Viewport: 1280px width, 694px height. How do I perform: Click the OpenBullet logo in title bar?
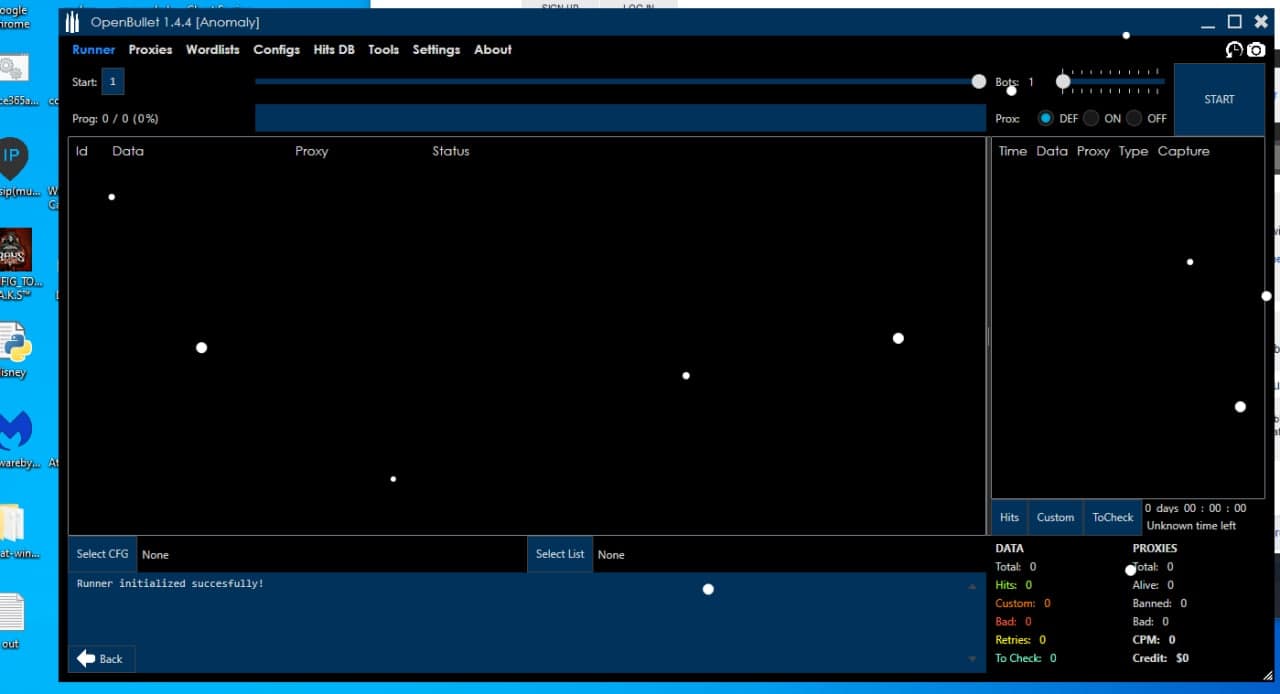(72, 22)
